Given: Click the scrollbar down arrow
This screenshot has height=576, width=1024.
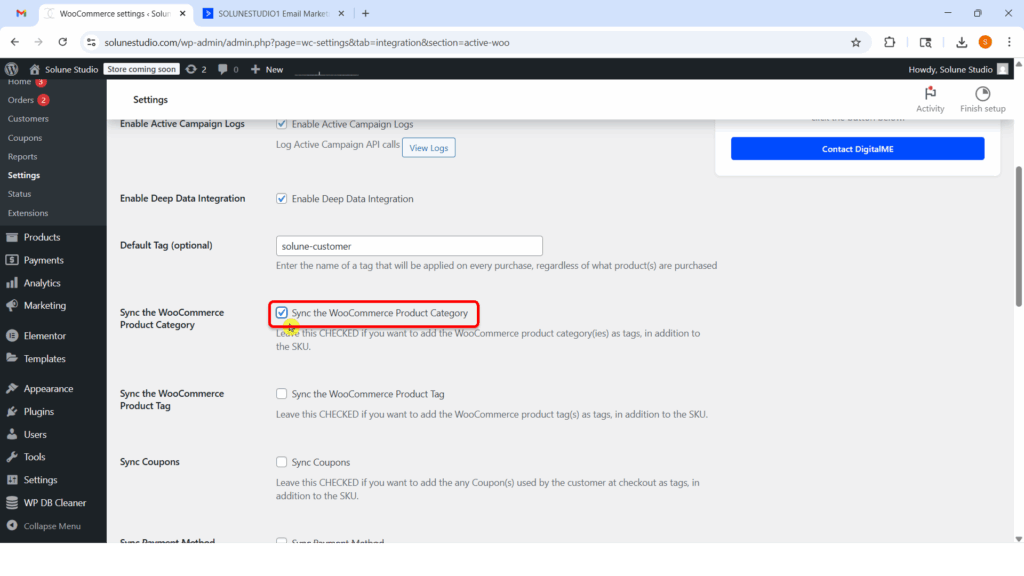Looking at the screenshot, I should (1018, 539).
